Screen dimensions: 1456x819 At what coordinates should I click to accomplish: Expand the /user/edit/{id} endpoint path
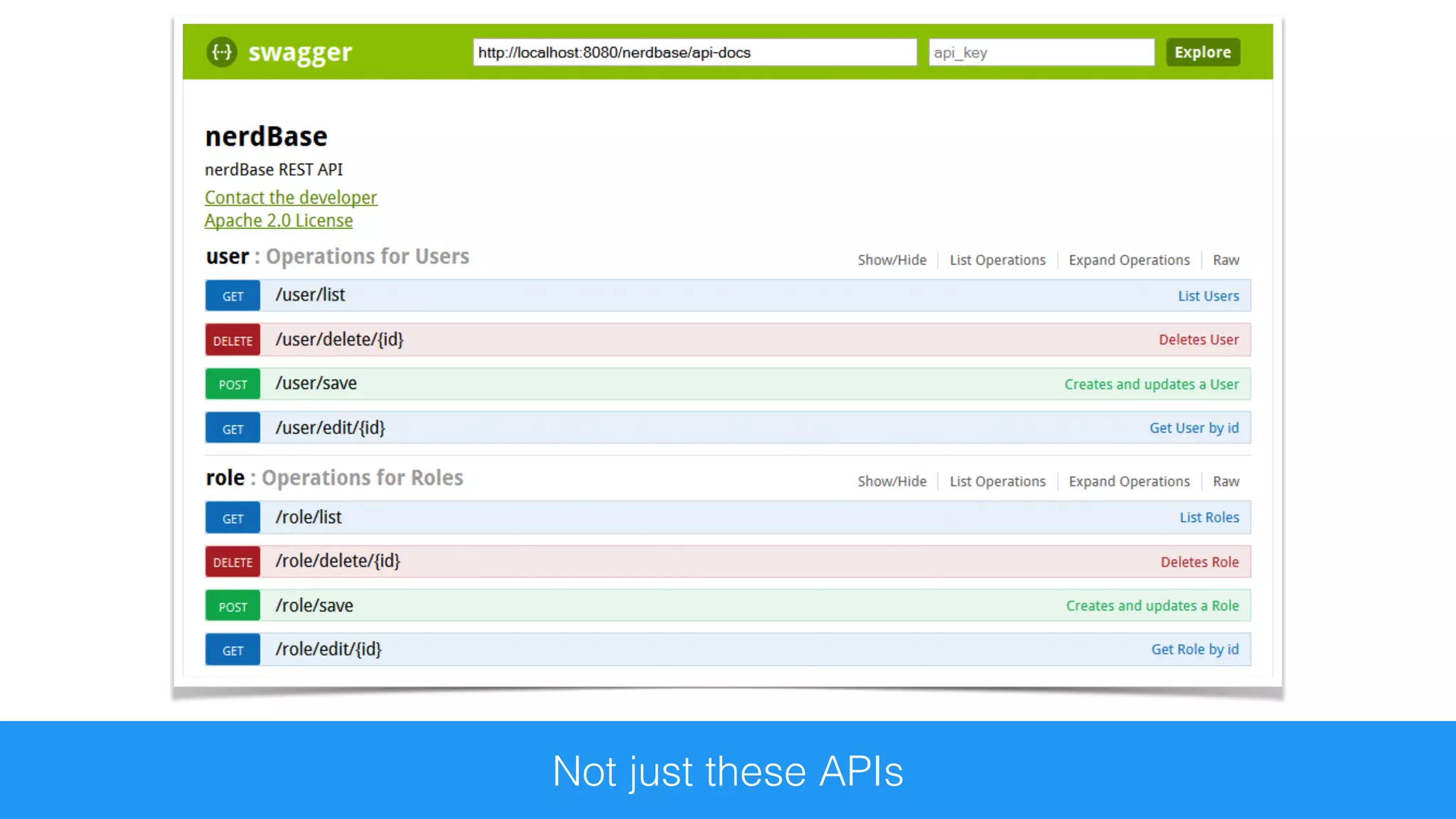click(330, 428)
